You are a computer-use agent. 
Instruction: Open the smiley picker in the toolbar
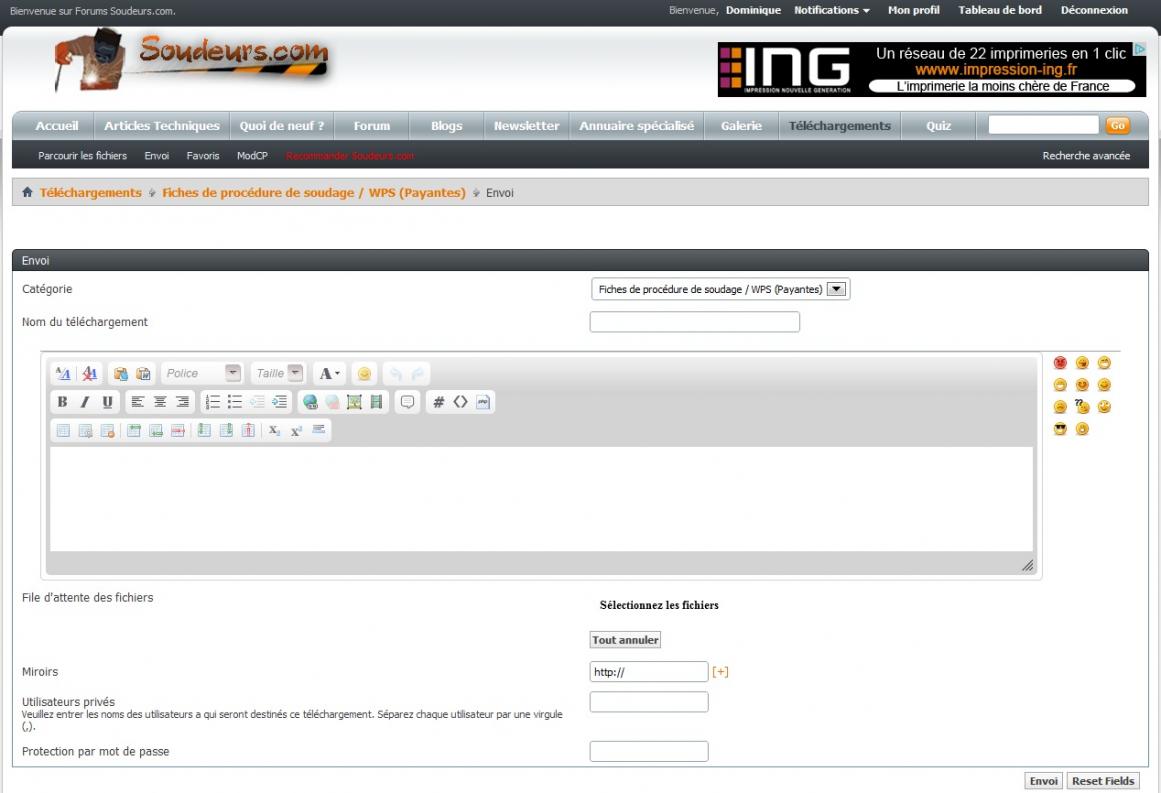(364, 374)
